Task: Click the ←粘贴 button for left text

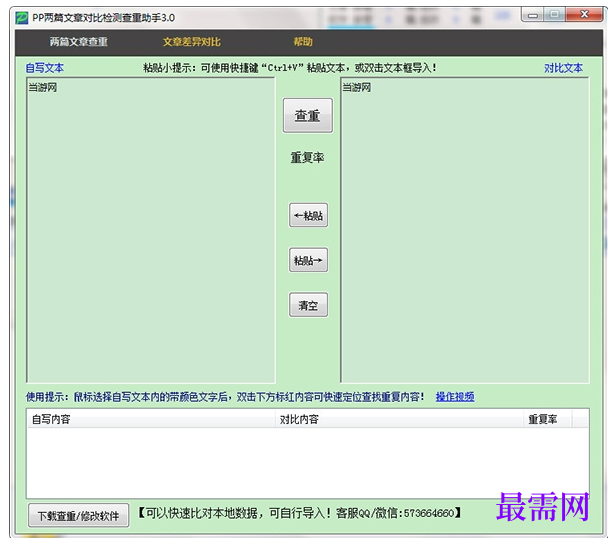Action: point(308,215)
